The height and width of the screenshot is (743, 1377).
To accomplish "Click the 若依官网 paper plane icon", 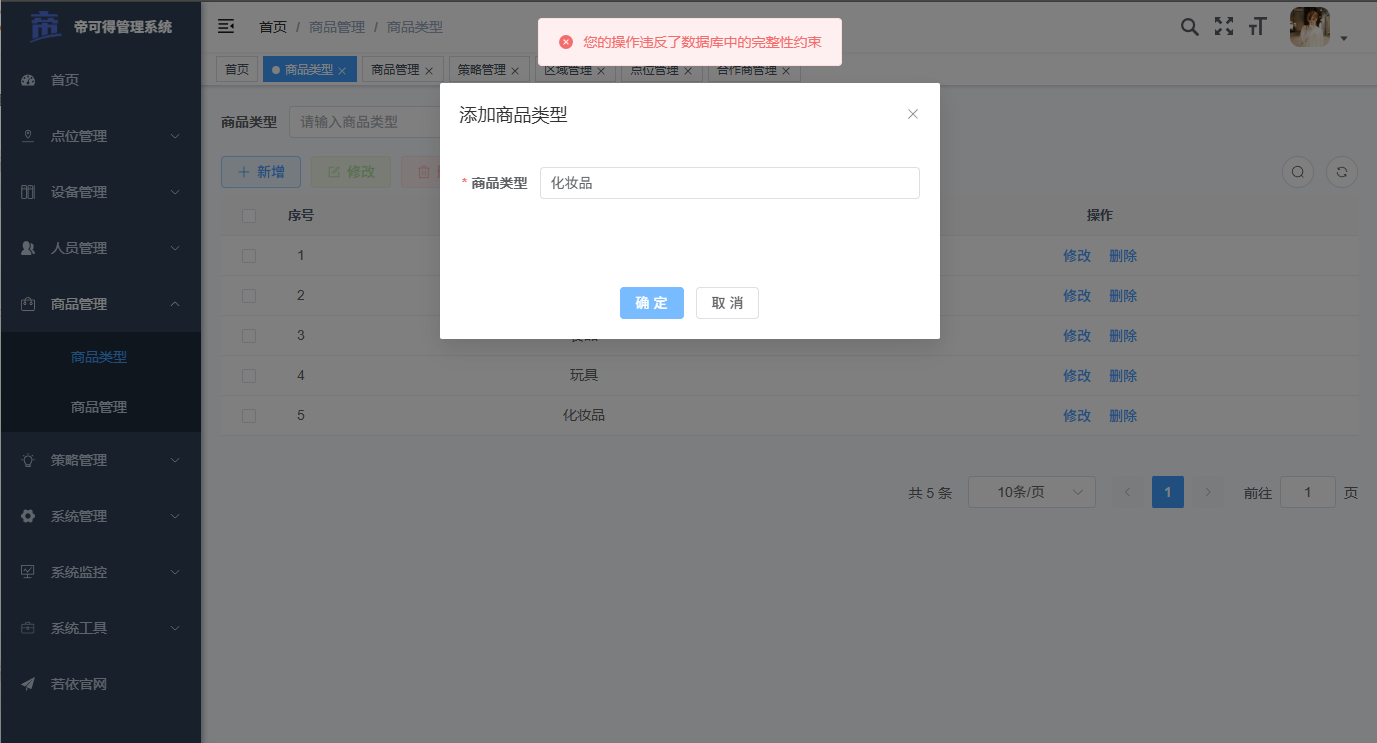I will point(26,684).
